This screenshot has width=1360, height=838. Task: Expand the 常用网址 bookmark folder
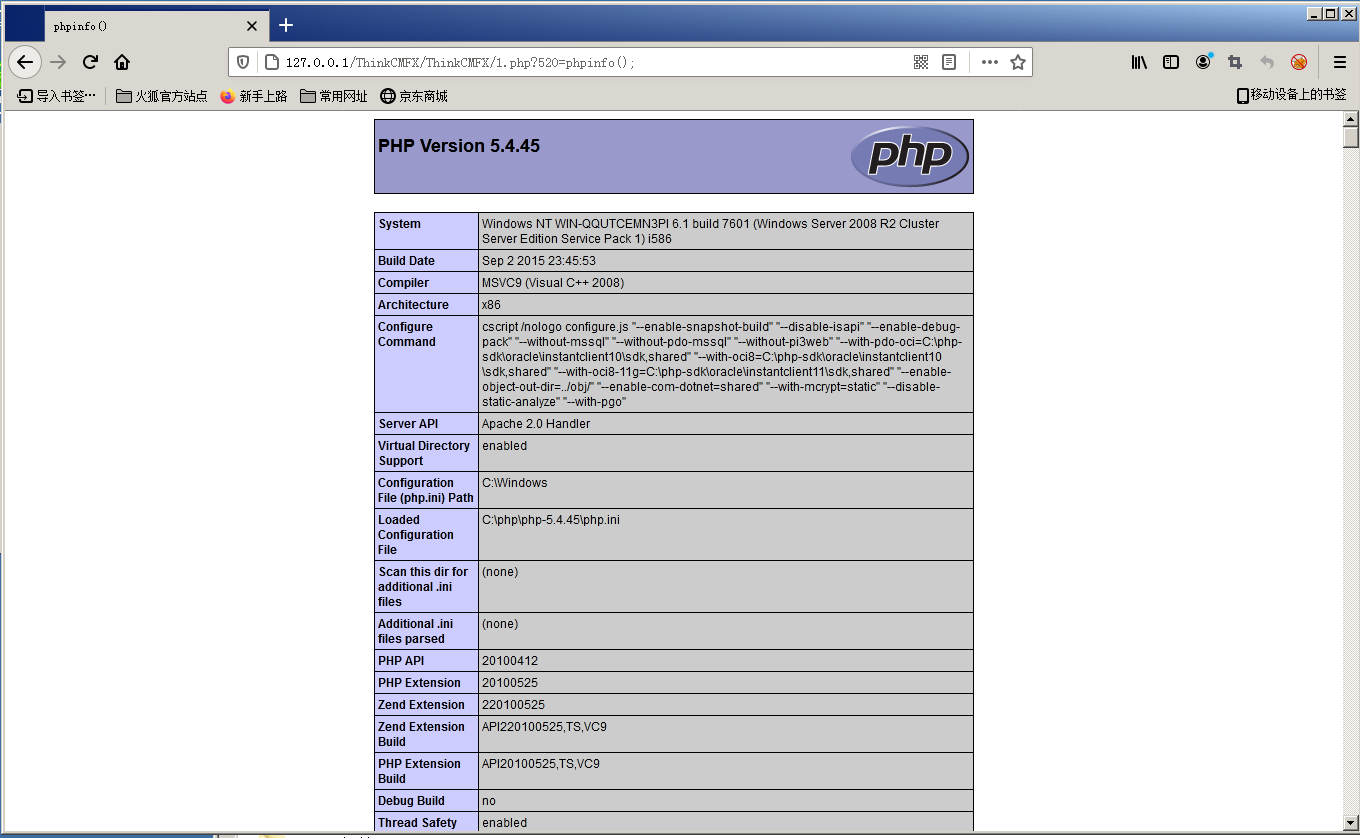pyautogui.click(x=334, y=96)
